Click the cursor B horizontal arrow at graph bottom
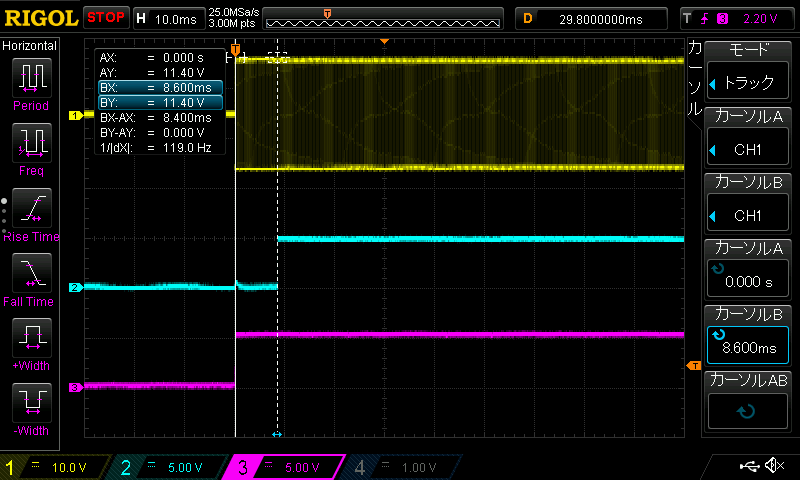800x480 pixels. [277, 434]
